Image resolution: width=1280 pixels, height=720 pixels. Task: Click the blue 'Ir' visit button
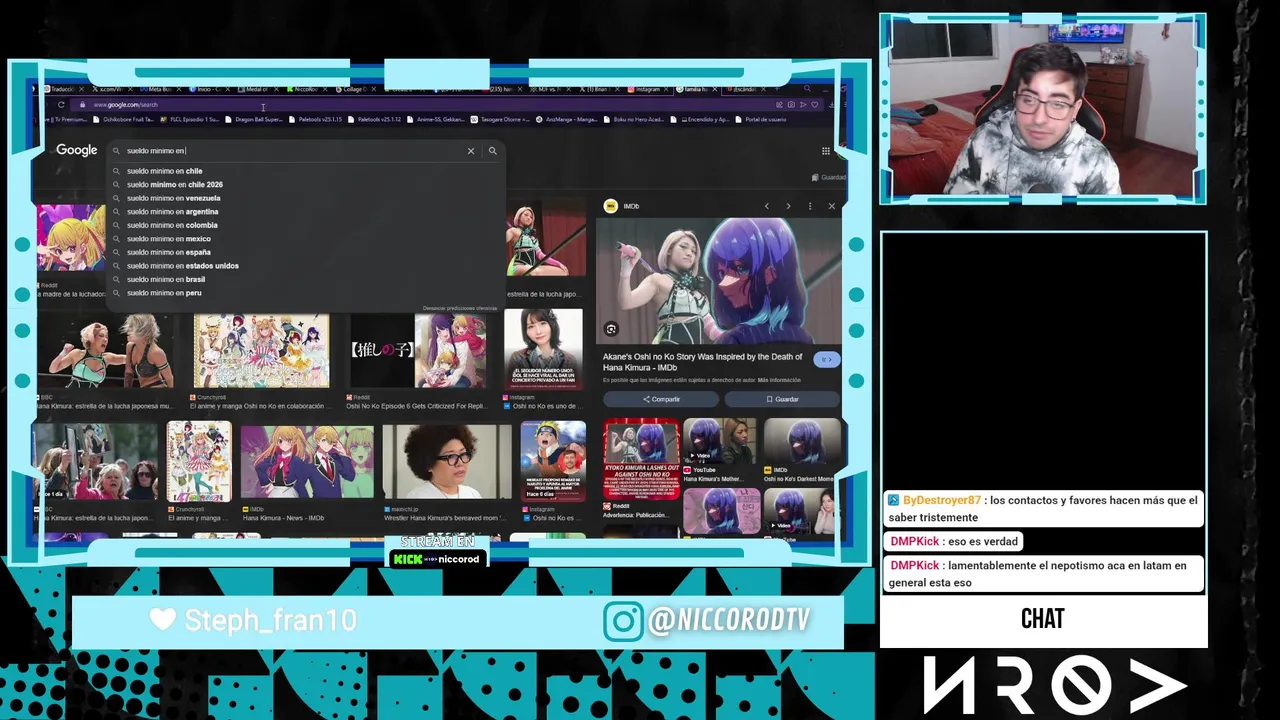(x=826, y=359)
